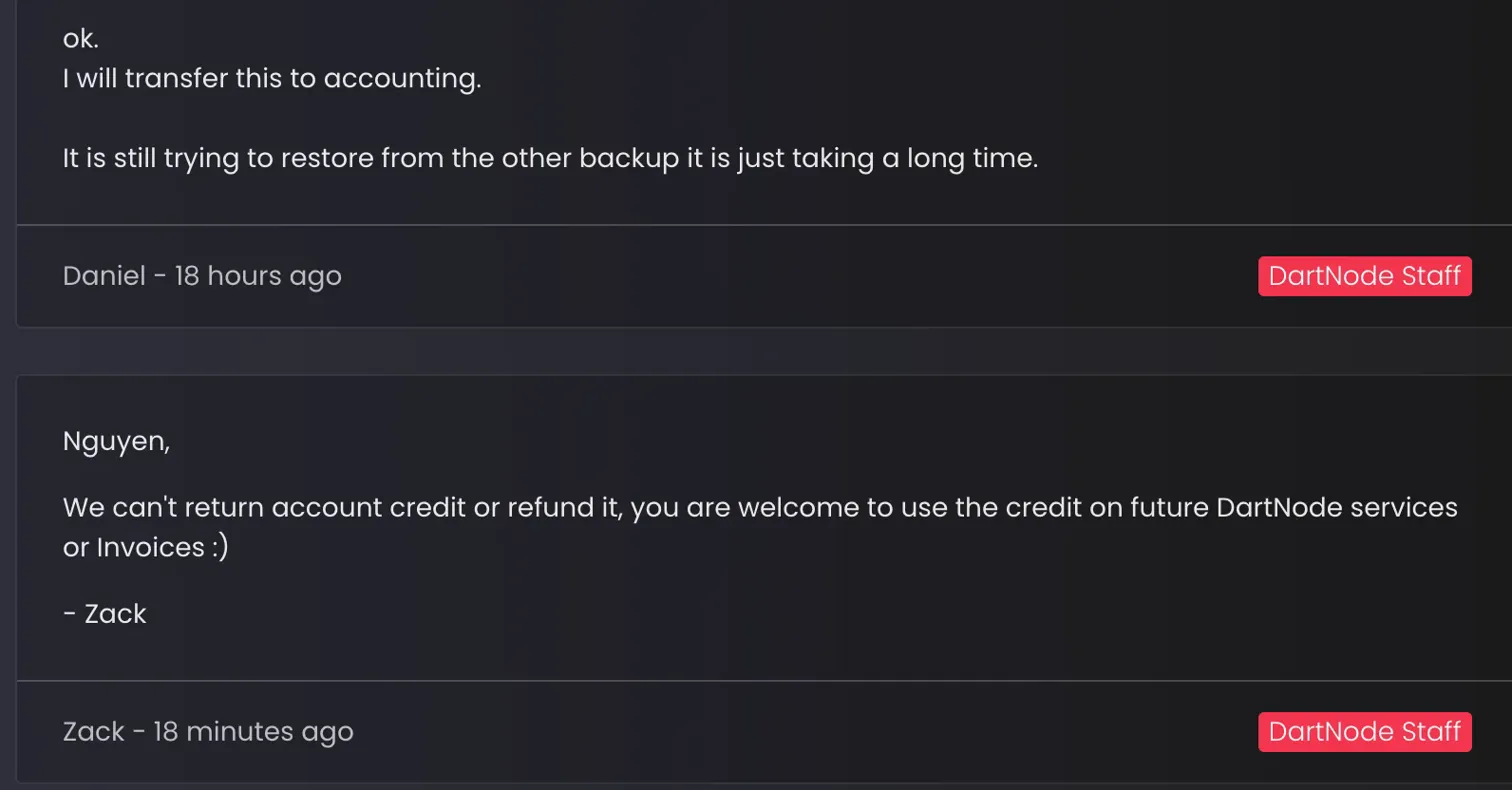Click the "Nguyen," greeting in Zack's message
The width and height of the screenshot is (1512, 790).
point(116,441)
